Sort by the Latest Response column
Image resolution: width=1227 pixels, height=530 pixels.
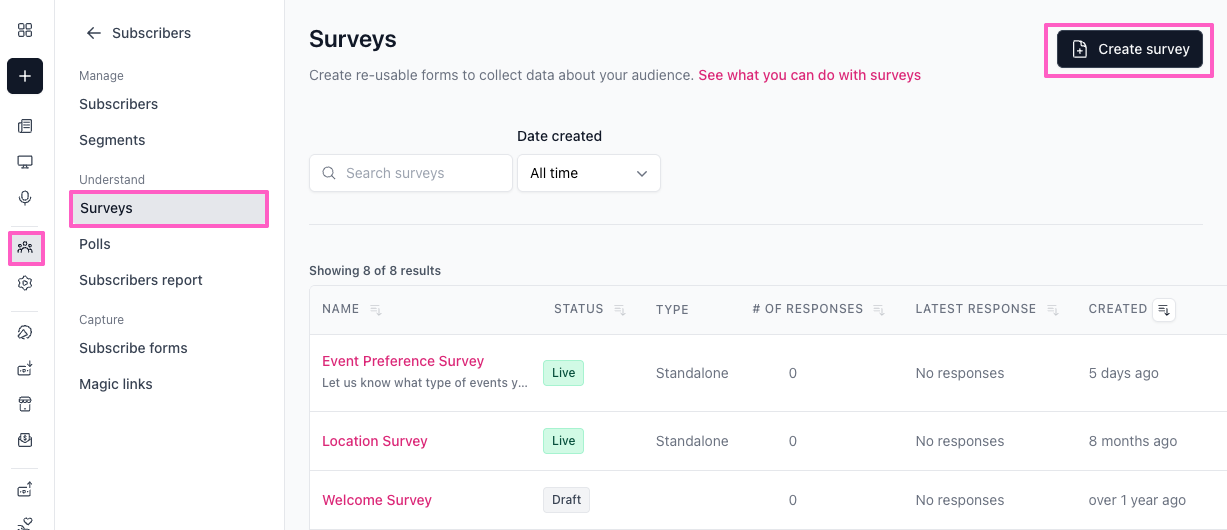pos(1052,310)
